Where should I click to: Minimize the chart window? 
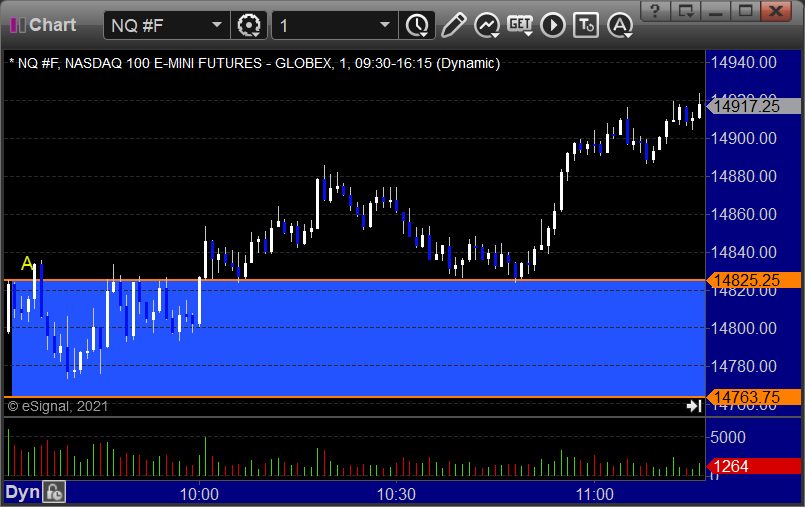click(716, 11)
